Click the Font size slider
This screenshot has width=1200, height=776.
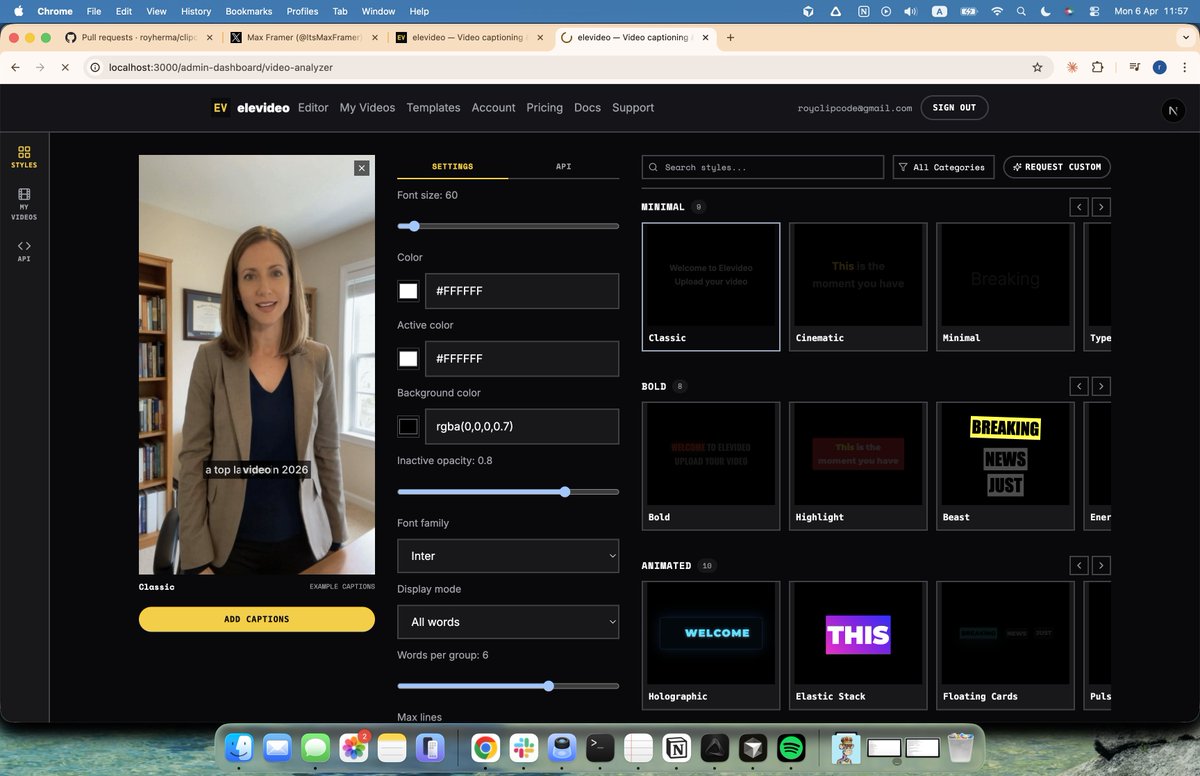pos(508,226)
